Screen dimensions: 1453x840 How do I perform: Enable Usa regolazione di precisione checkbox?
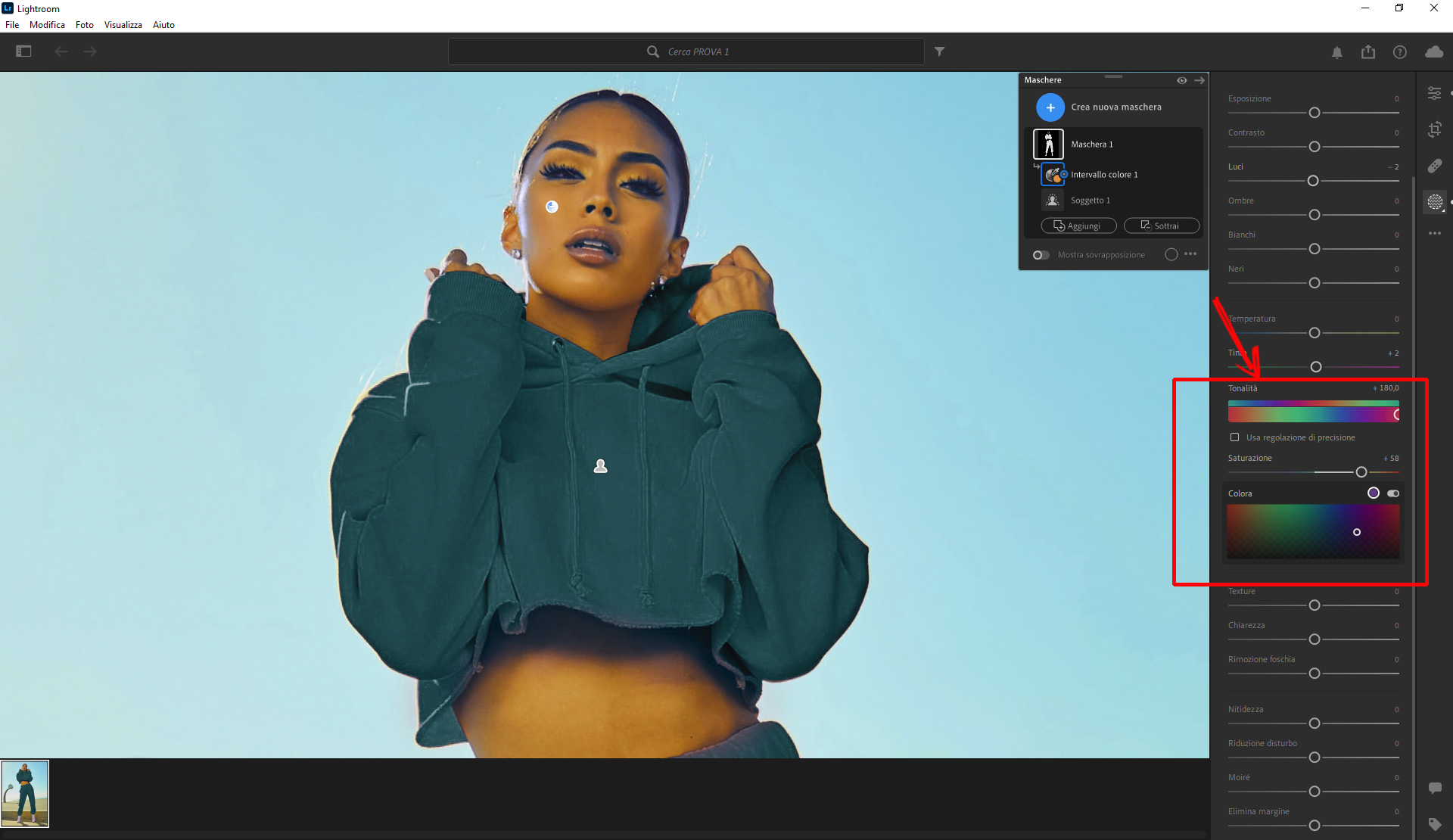[1235, 437]
